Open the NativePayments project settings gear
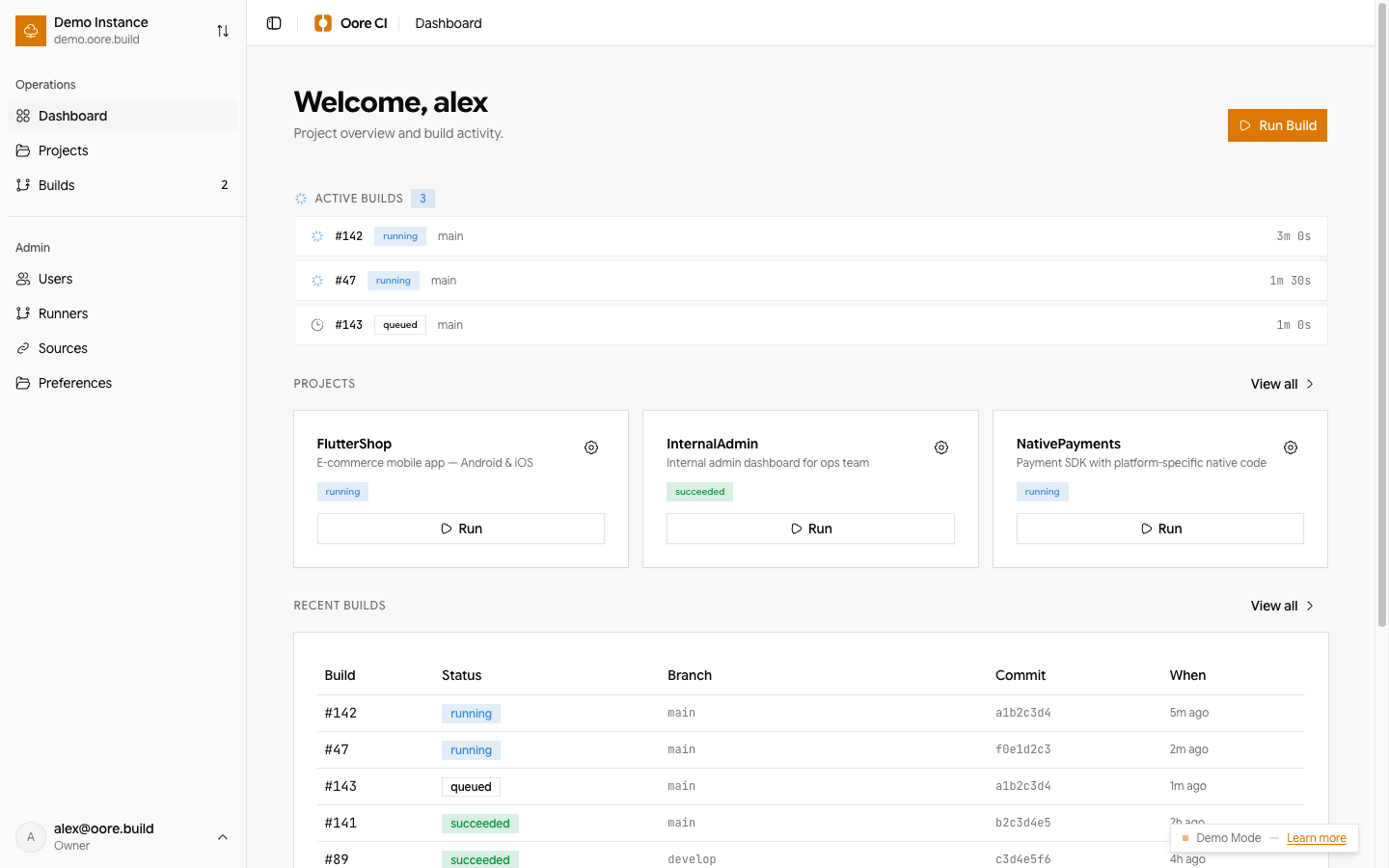This screenshot has width=1389, height=868. click(1291, 448)
